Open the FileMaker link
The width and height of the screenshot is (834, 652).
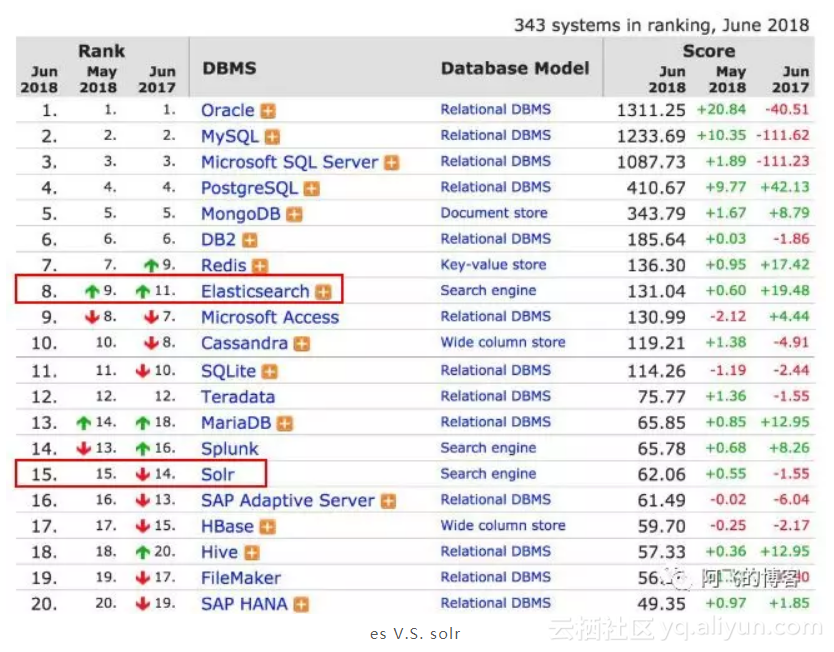(241, 578)
